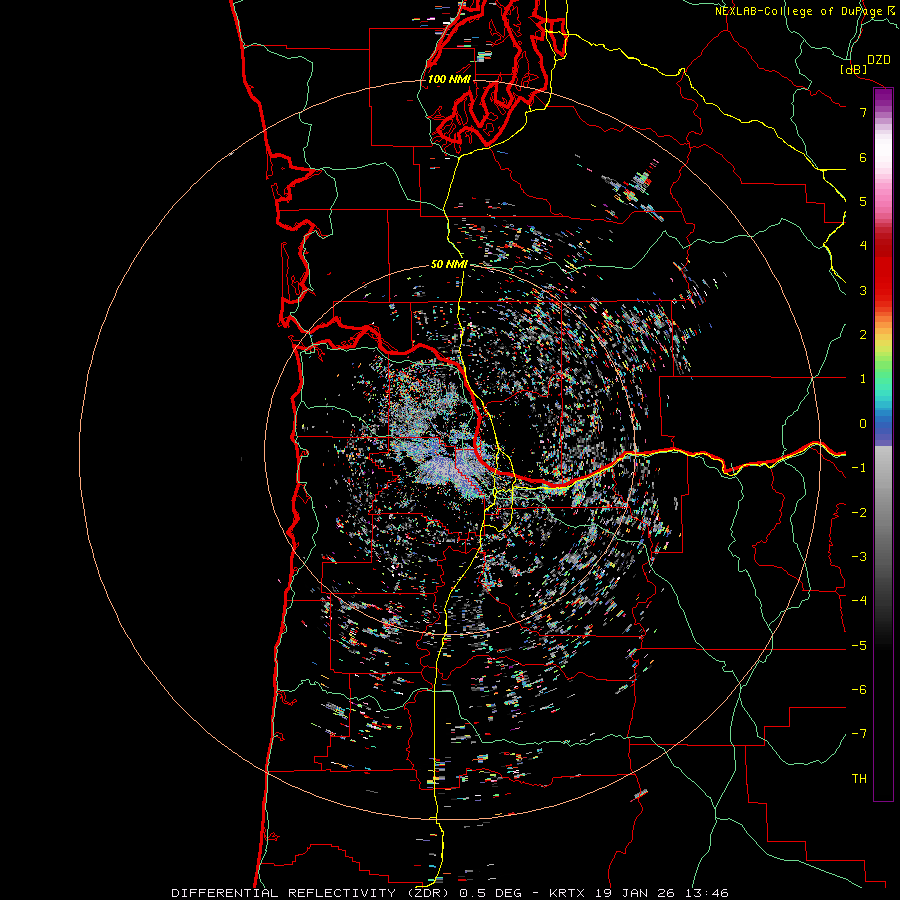Image resolution: width=900 pixels, height=900 pixels.
Task: Select the -6 value on the color scale
Action: (859, 690)
